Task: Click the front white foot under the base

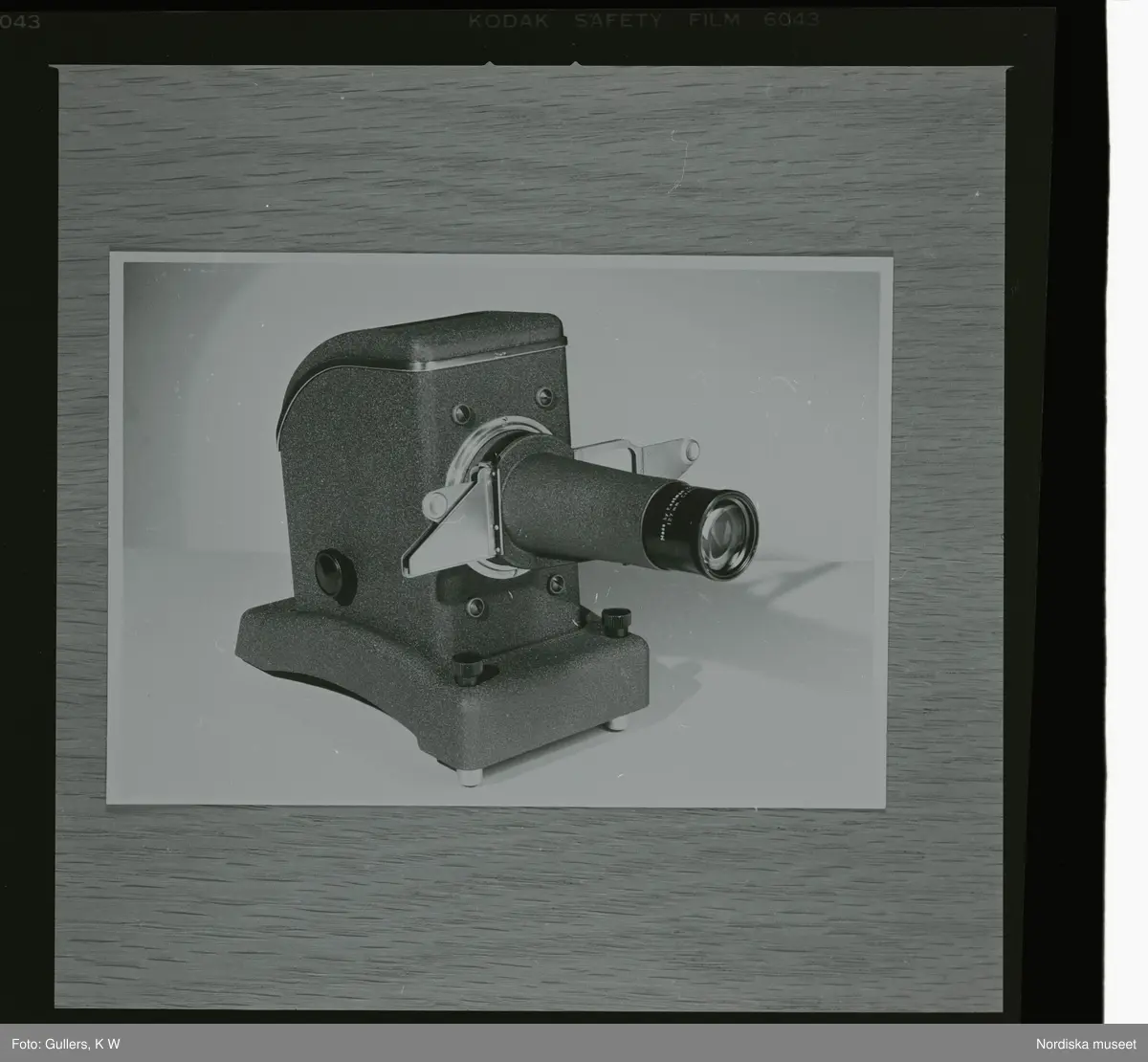Action: [466, 778]
